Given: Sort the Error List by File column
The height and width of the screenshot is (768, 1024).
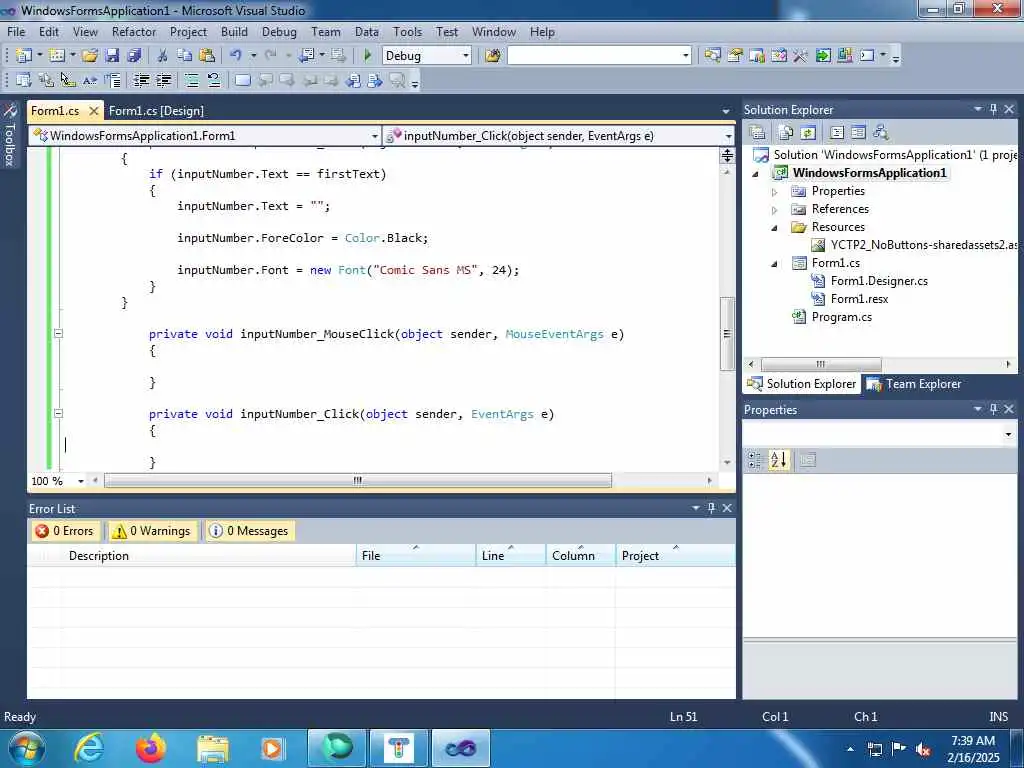Looking at the screenshot, I should (x=416, y=556).
